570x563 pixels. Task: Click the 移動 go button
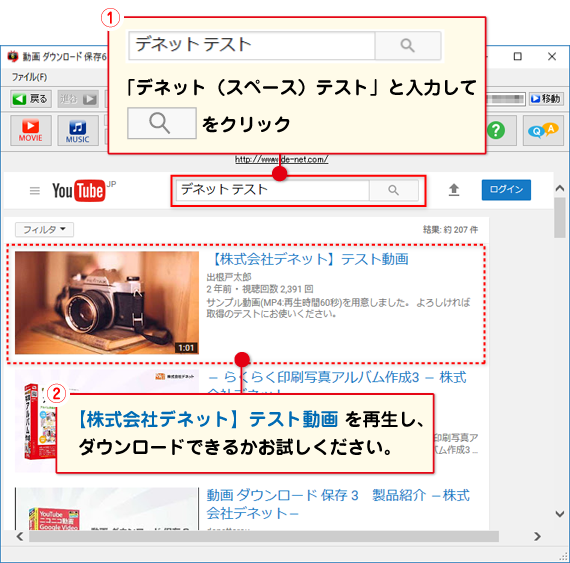[x=545, y=98]
